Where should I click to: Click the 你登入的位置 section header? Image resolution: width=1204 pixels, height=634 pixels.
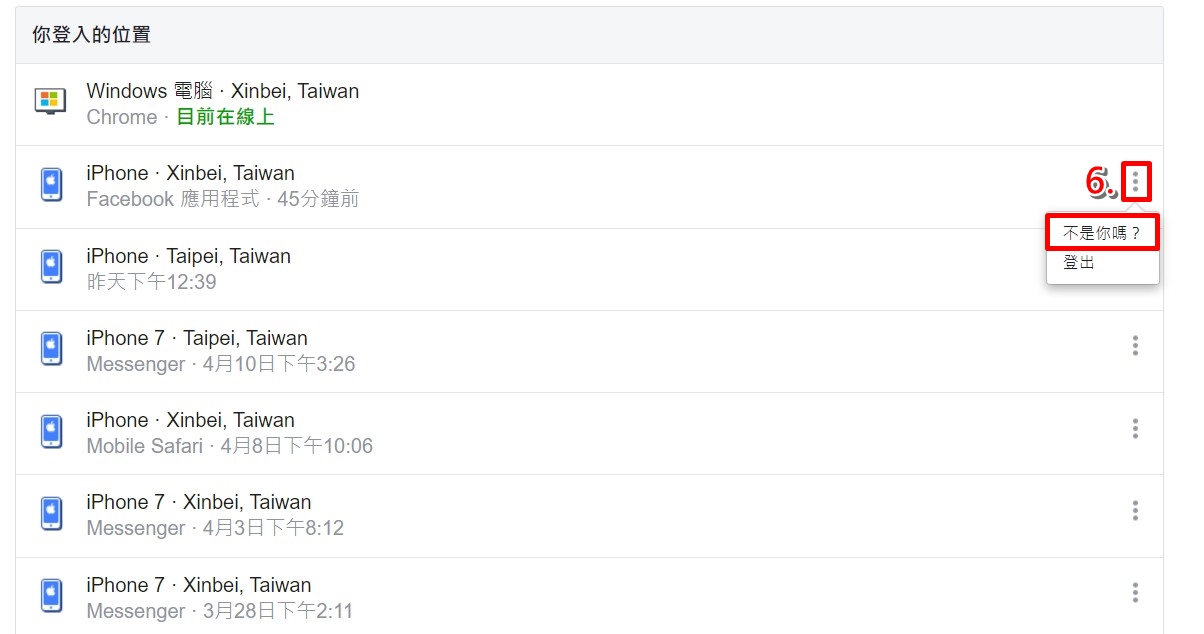click(x=91, y=35)
